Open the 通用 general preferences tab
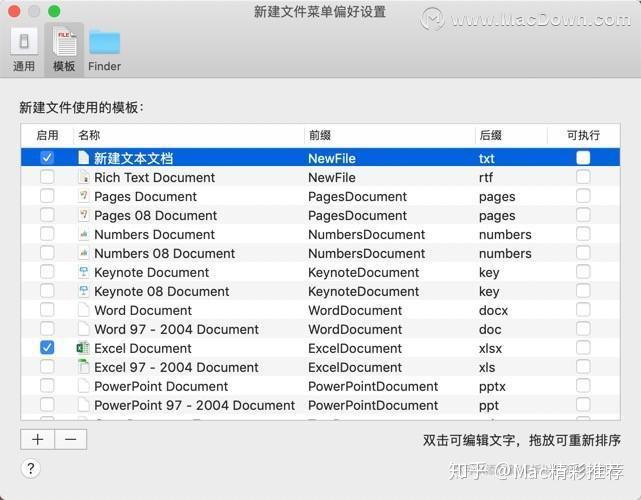Screen dimensions: 641x500 click(24, 49)
